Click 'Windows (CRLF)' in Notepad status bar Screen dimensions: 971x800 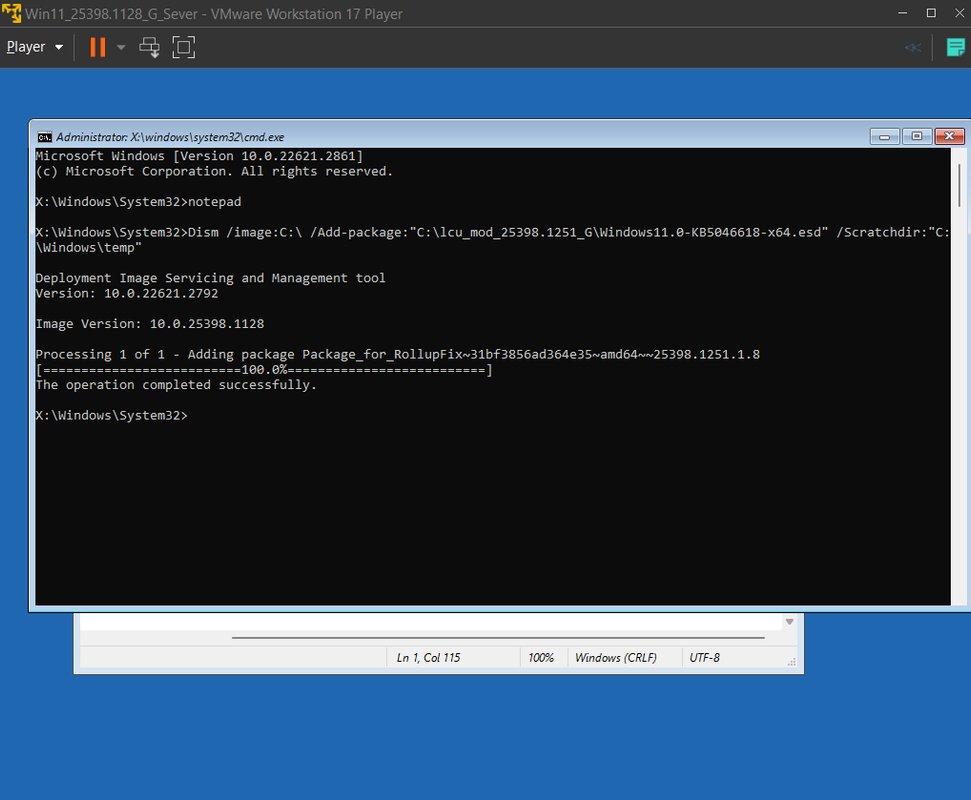click(x=616, y=658)
